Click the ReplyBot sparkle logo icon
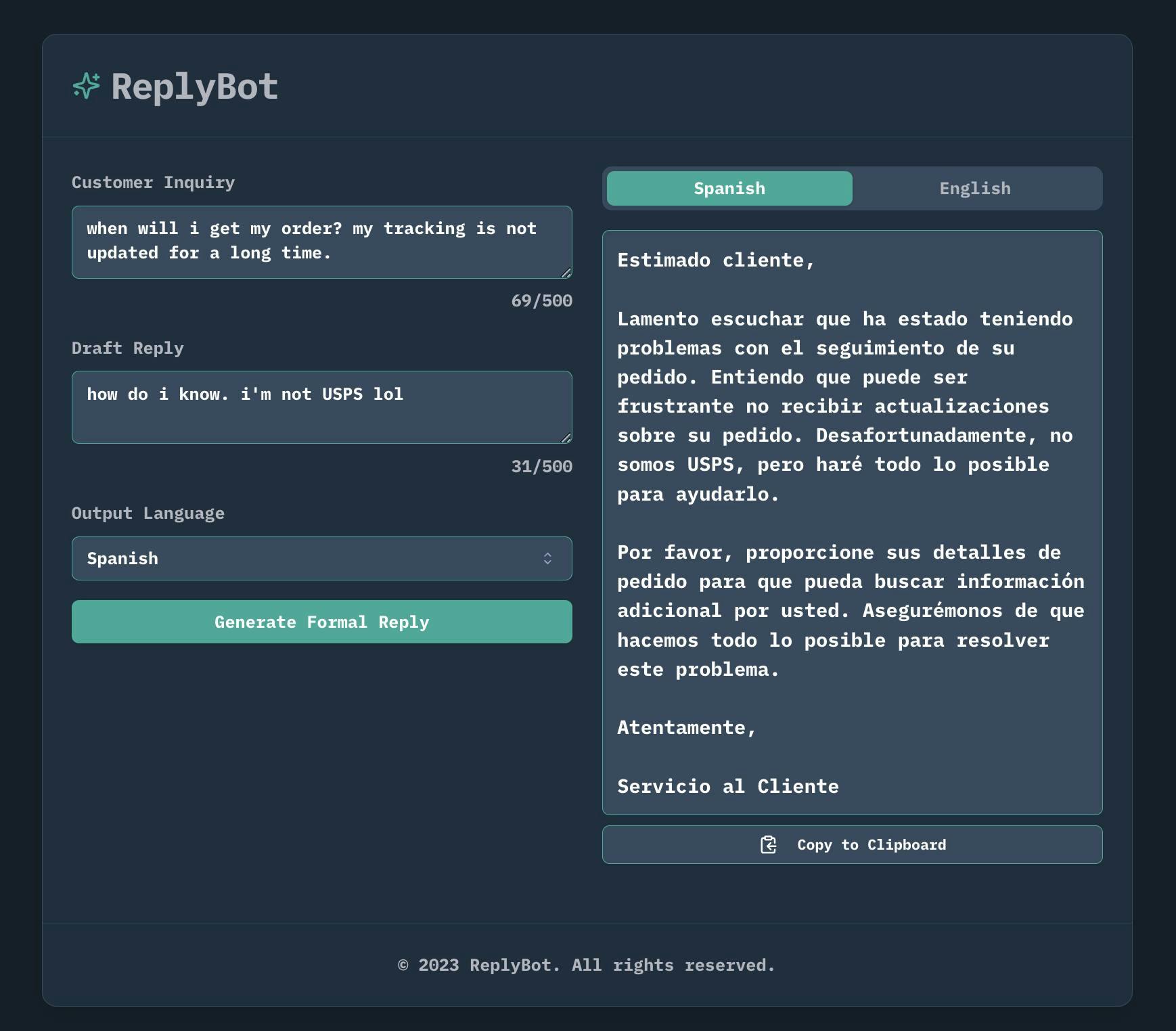1176x1031 pixels. pos(87,86)
